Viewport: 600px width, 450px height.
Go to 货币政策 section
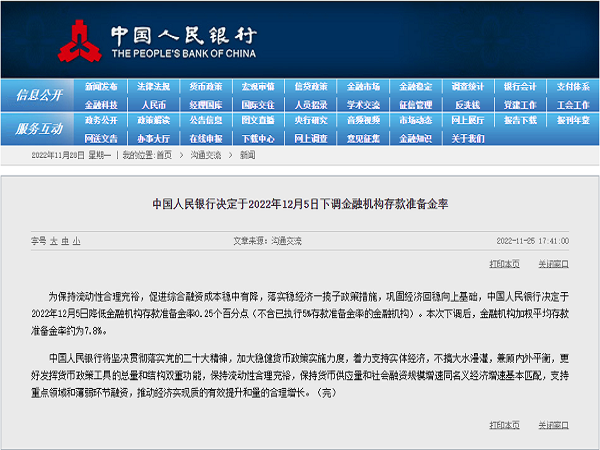click(x=206, y=87)
